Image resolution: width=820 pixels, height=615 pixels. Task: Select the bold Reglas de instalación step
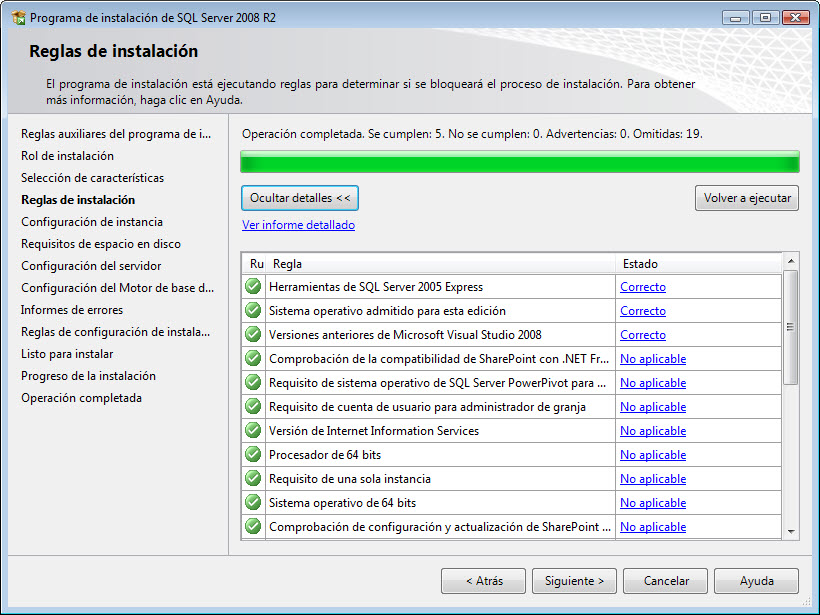click(x=78, y=200)
